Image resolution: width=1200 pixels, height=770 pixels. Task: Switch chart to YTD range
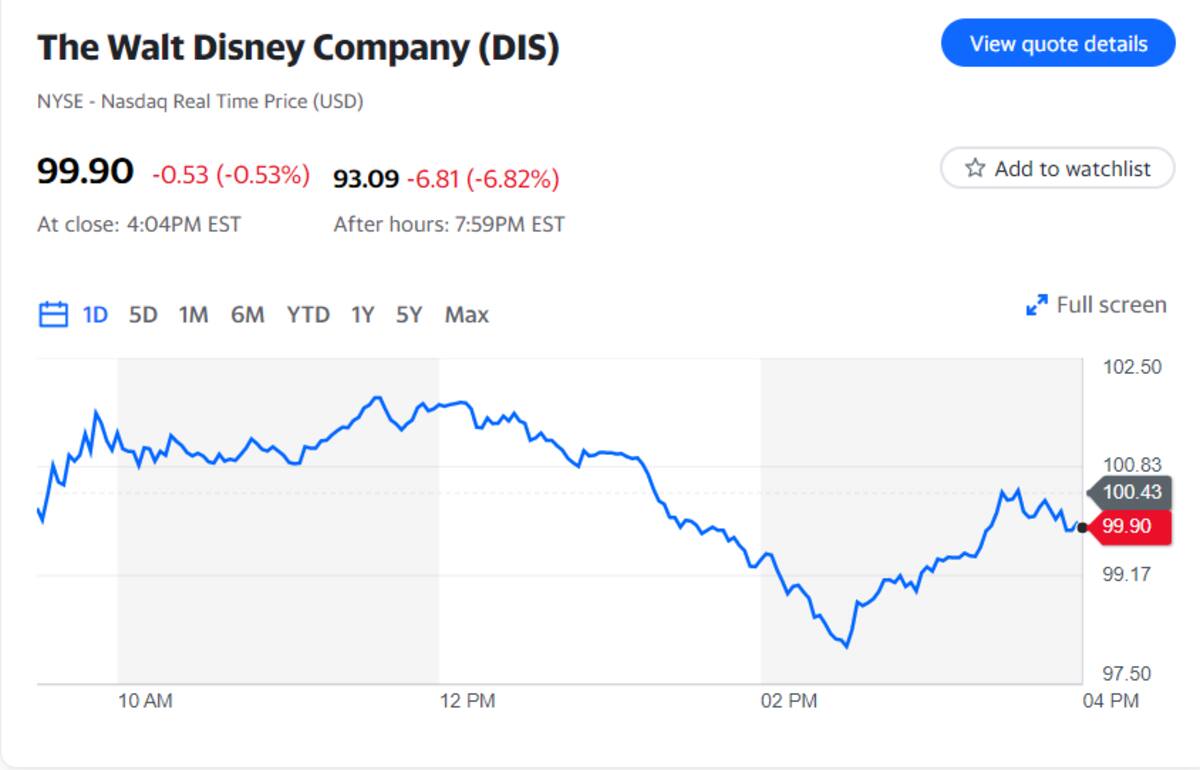tap(308, 315)
